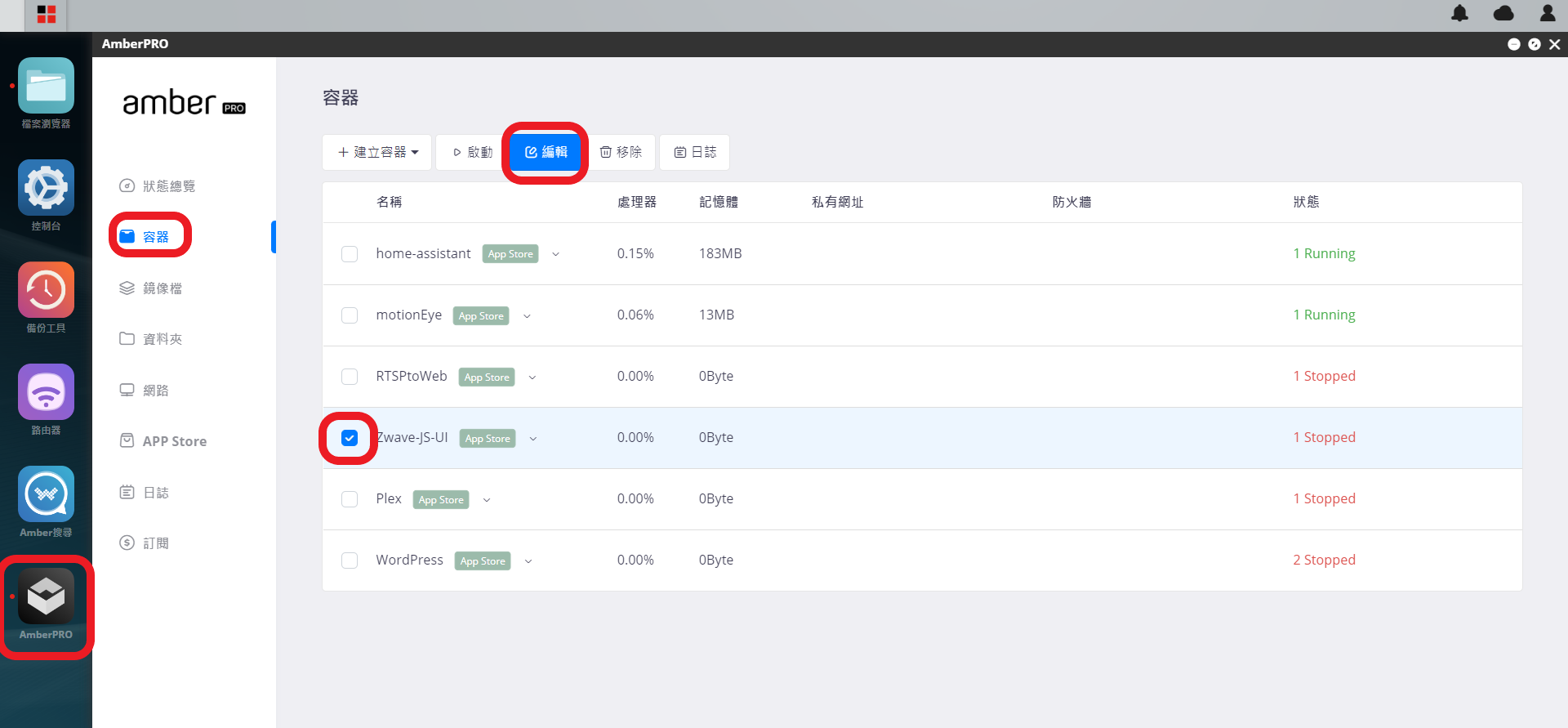The image size is (1568, 728).
Task: Open the 建立容器 create container dropdown
Action: click(377, 153)
